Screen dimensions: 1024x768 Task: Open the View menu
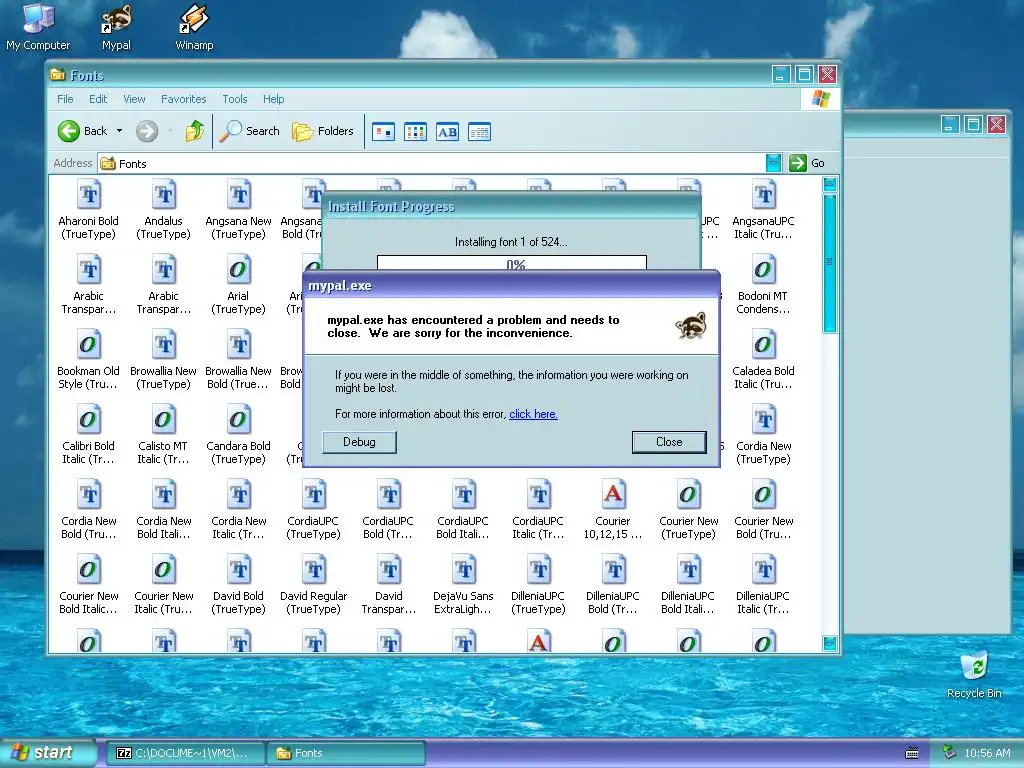click(134, 99)
